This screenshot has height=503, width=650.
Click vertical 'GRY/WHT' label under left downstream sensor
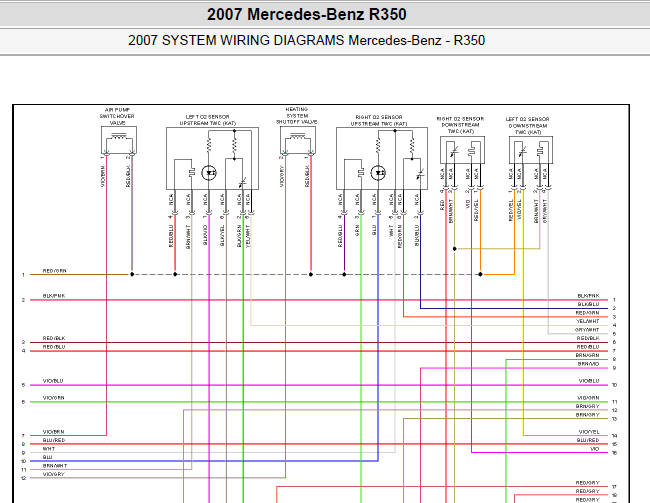pos(545,211)
